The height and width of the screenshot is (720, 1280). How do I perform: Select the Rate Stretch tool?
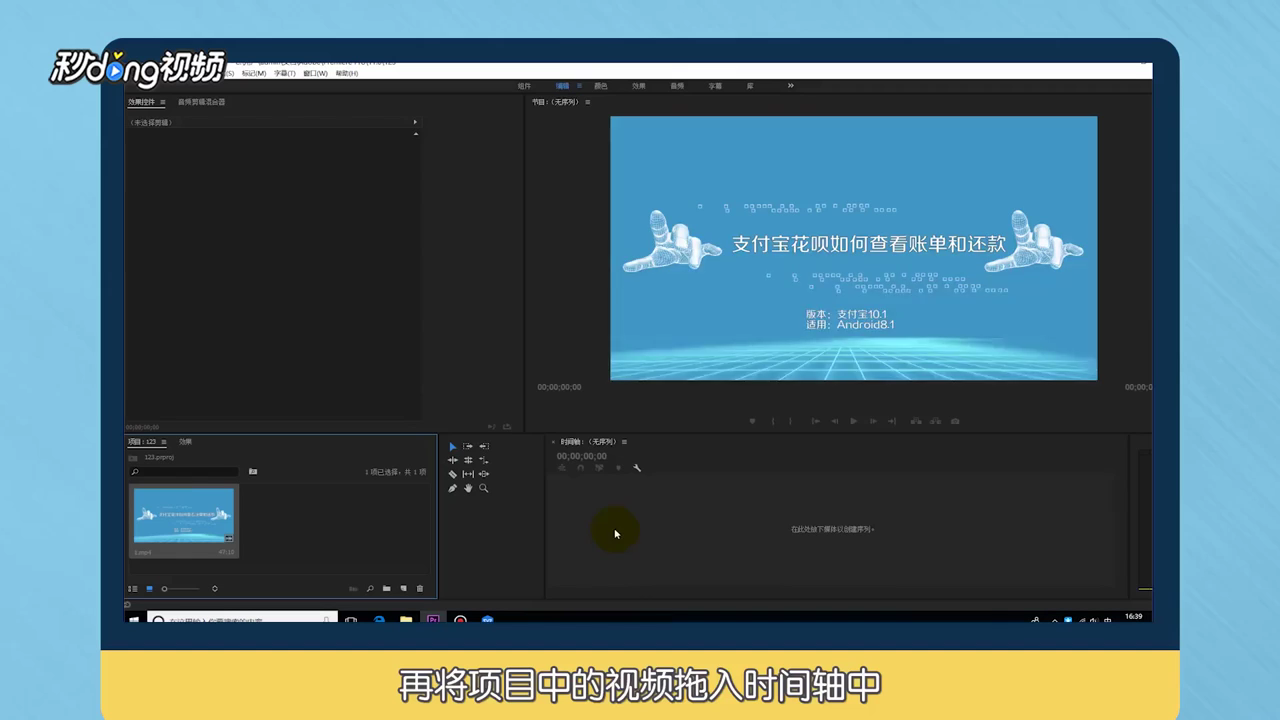(484, 460)
